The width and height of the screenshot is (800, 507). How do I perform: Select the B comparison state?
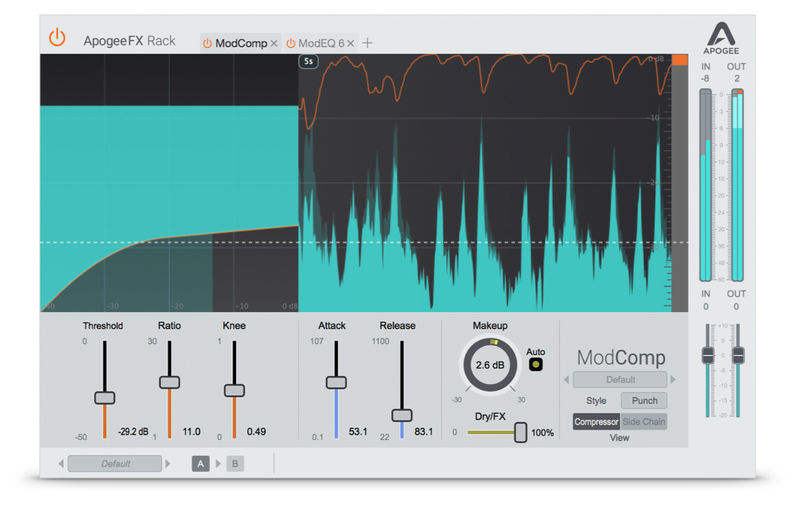[235, 464]
